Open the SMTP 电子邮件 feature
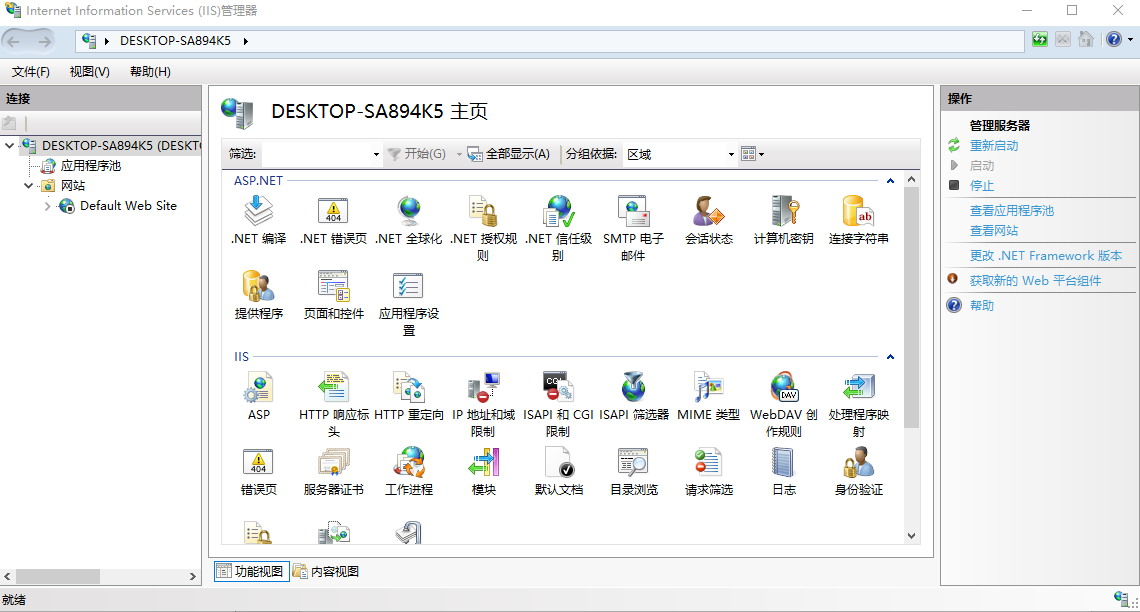Screen dimensions: 1140x612 (x=633, y=215)
